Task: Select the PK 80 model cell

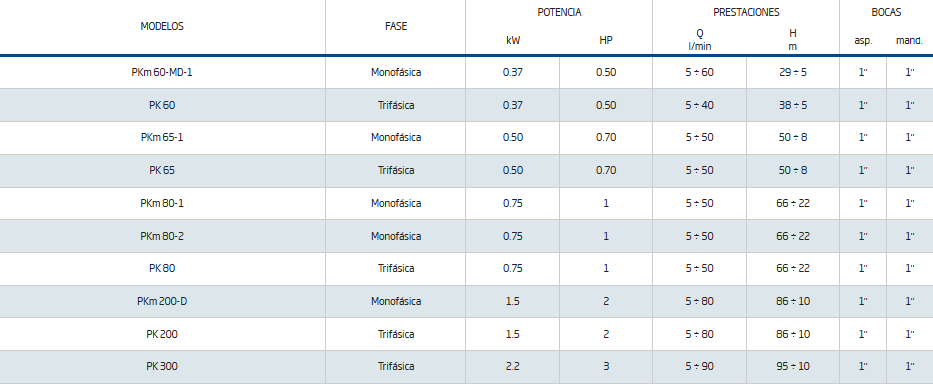Action: click(x=162, y=269)
